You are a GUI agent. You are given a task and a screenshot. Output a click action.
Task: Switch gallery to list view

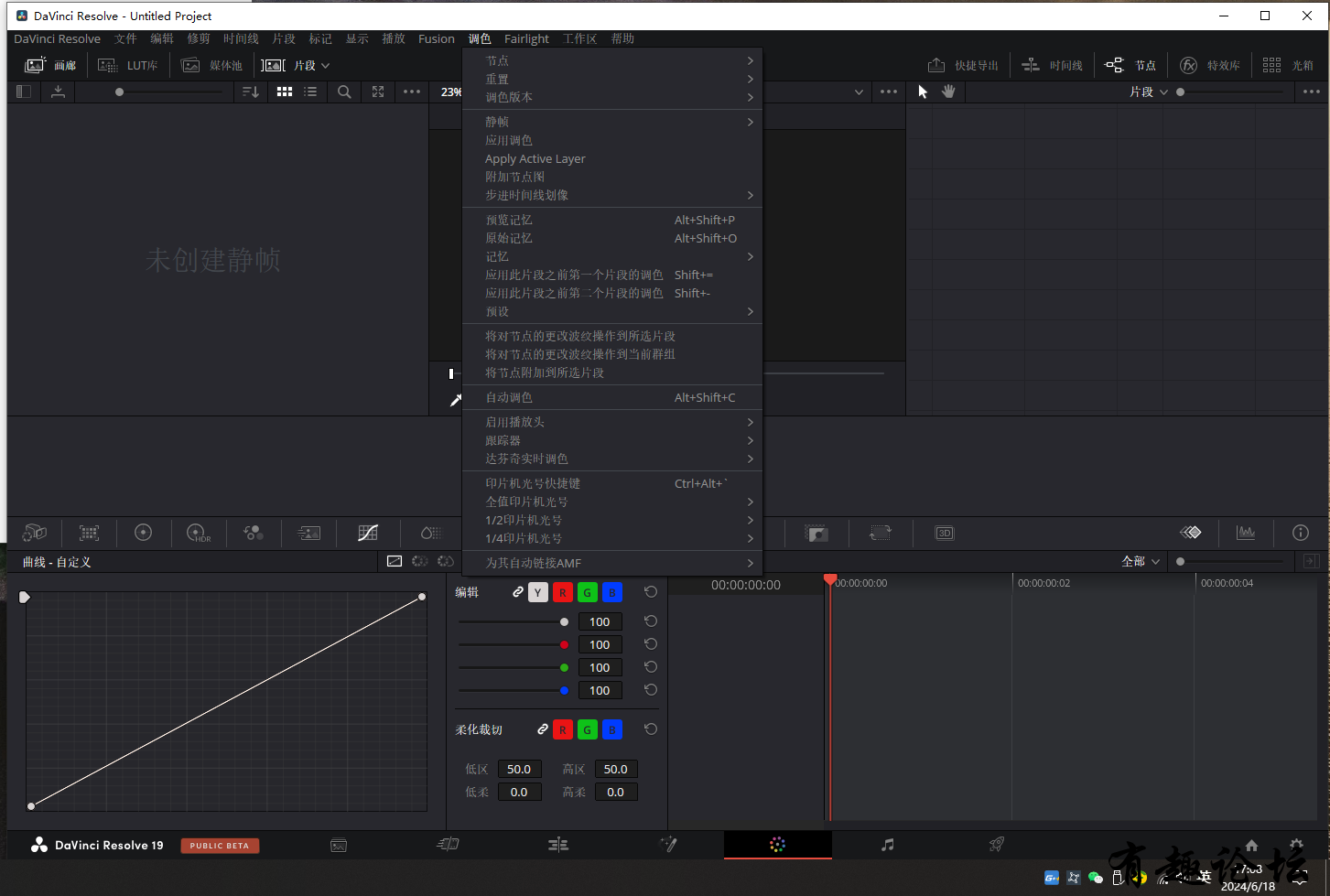pos(311,92)
